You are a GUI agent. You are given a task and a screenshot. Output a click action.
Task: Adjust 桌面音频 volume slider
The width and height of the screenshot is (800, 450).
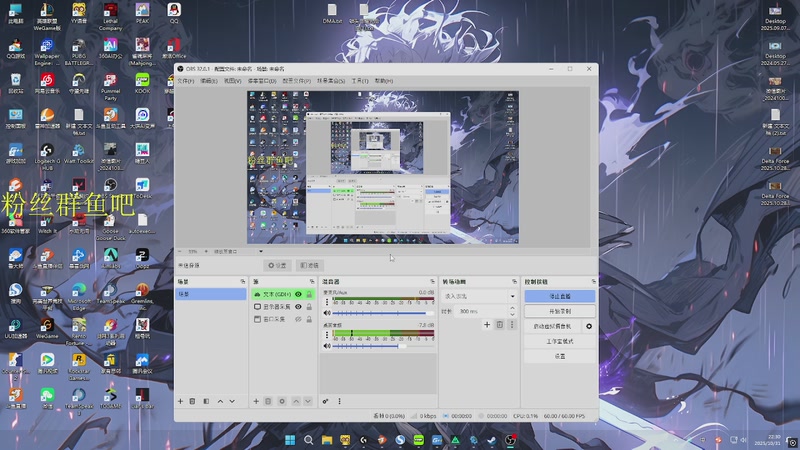coord(383,346)
